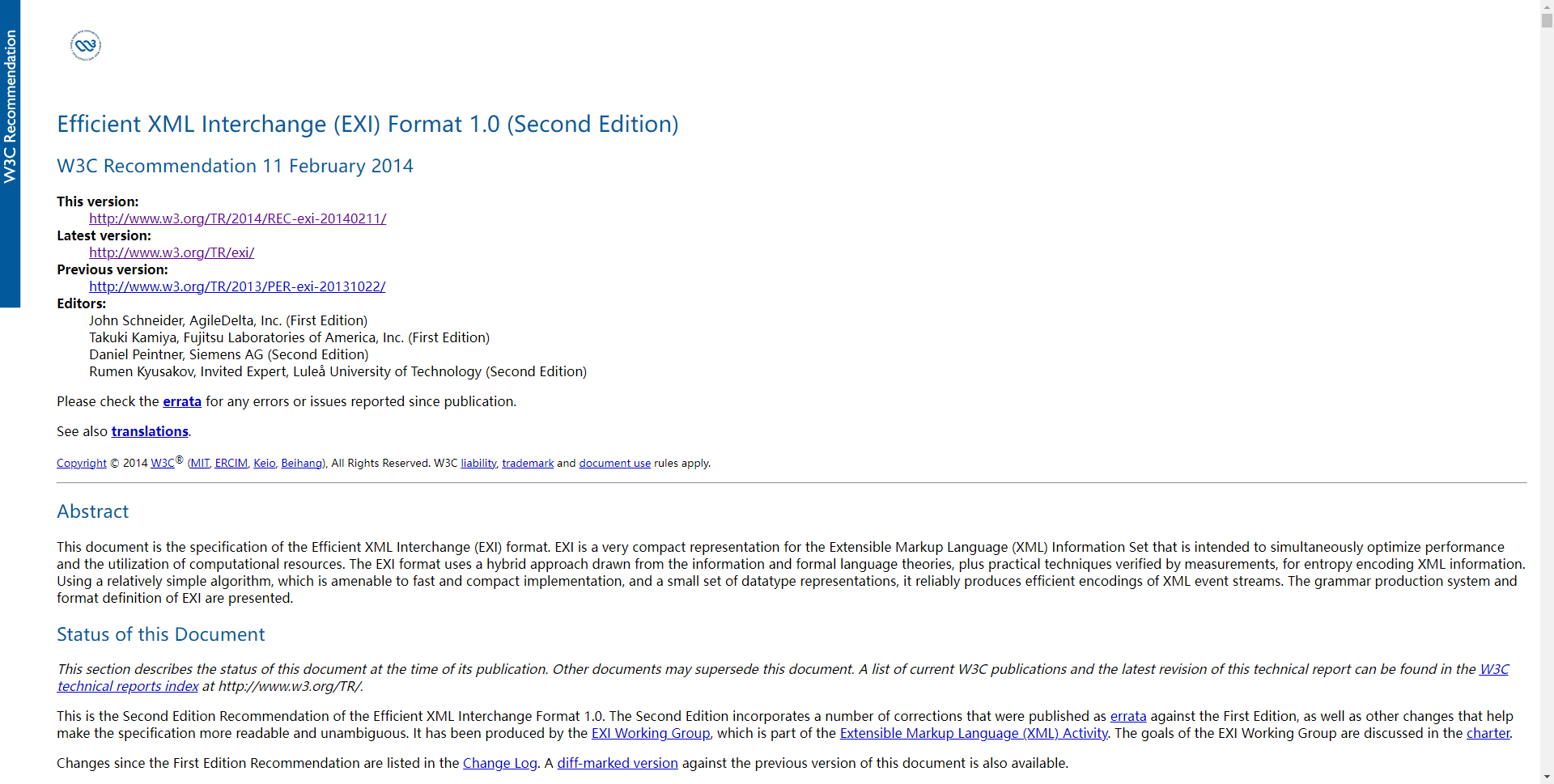Open the Latest version TR/exi link
This screenshot has width=1554, height=784.
[172, 252]
